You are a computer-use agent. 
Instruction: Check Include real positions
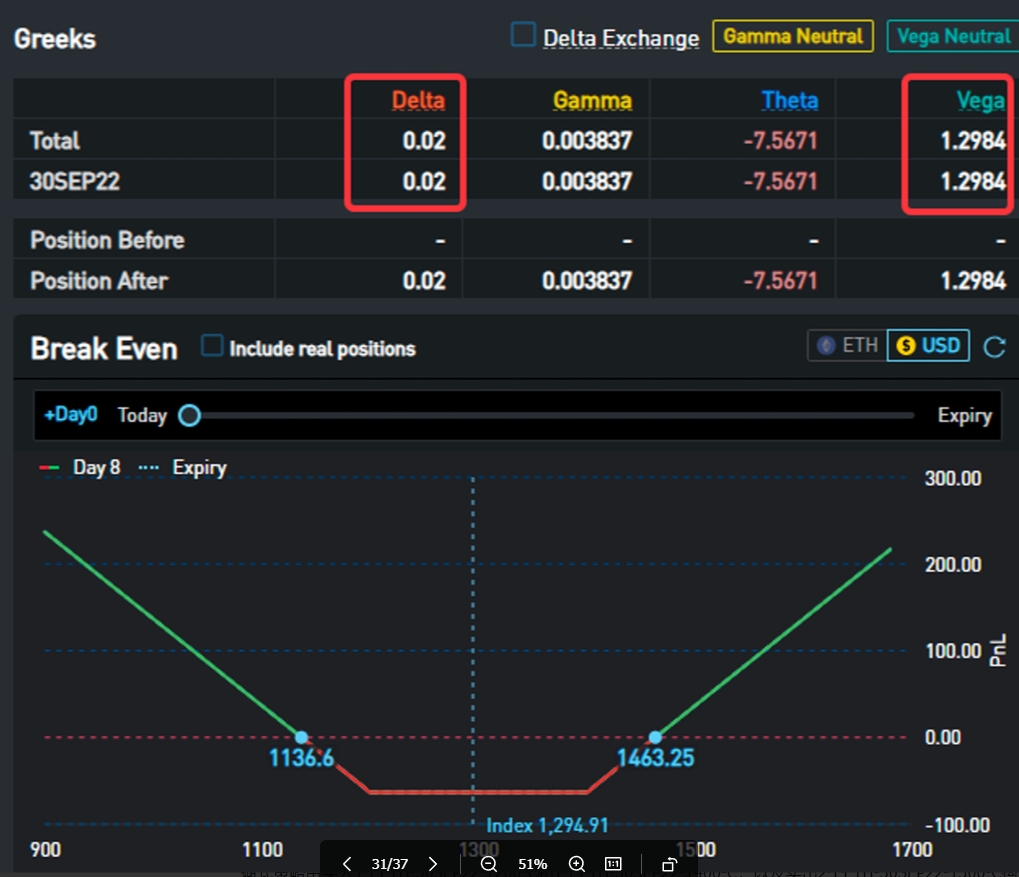tap(212, 346)
